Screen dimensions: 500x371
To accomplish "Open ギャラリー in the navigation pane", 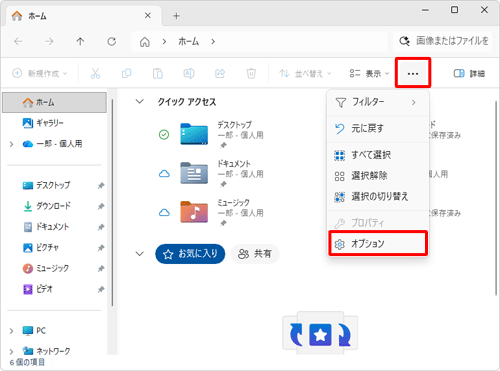I will click(43, 123).
